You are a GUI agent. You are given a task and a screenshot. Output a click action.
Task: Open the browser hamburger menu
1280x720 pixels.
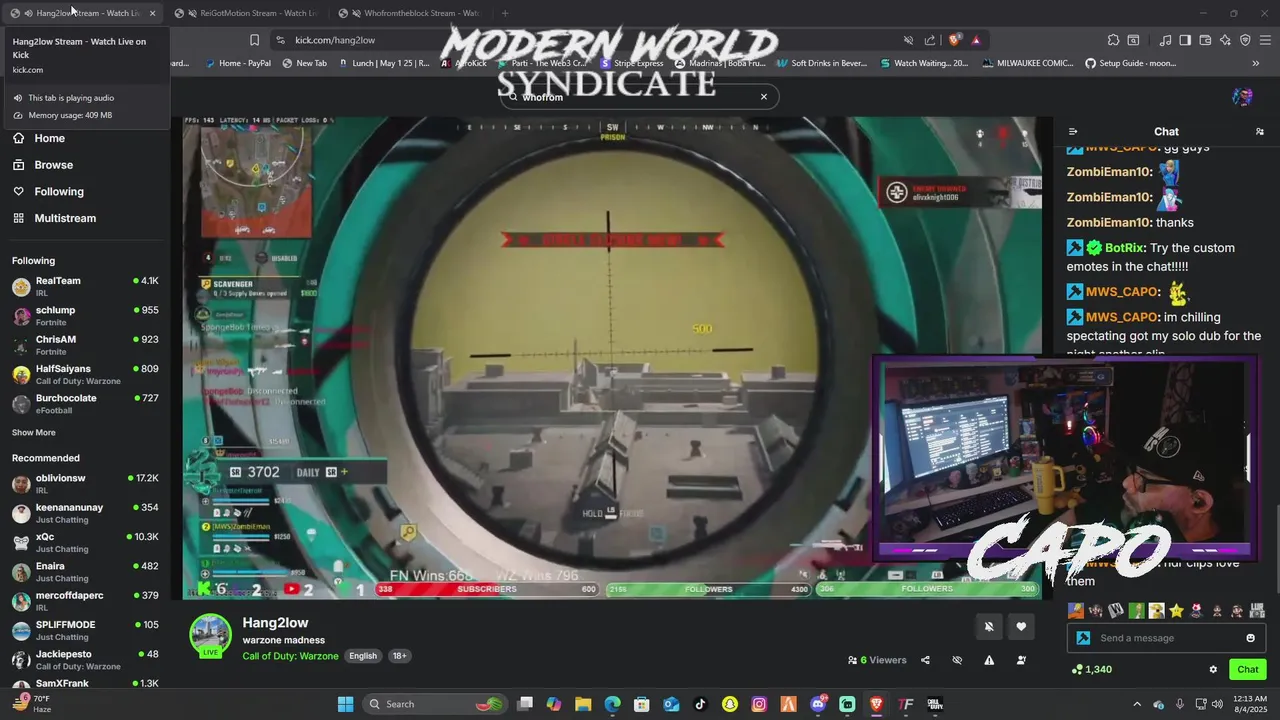tap(1265, 40)
